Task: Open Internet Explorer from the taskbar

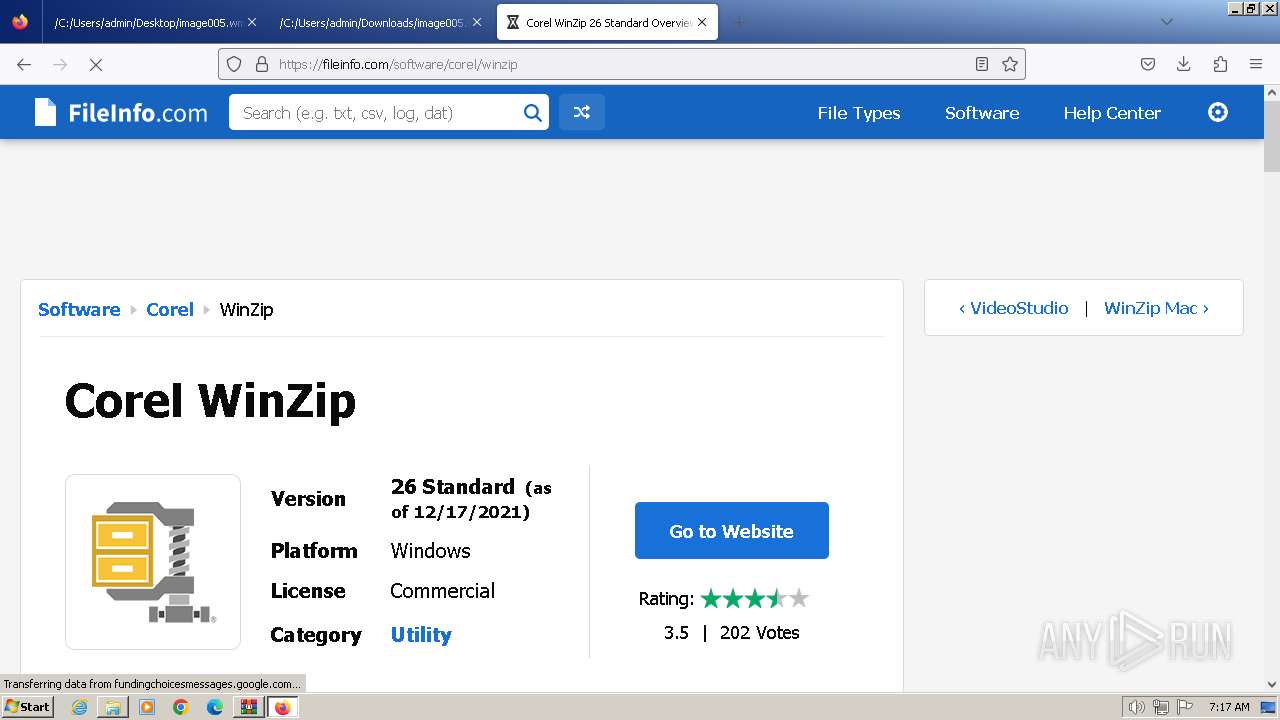Action: click(x=79, y=707)
